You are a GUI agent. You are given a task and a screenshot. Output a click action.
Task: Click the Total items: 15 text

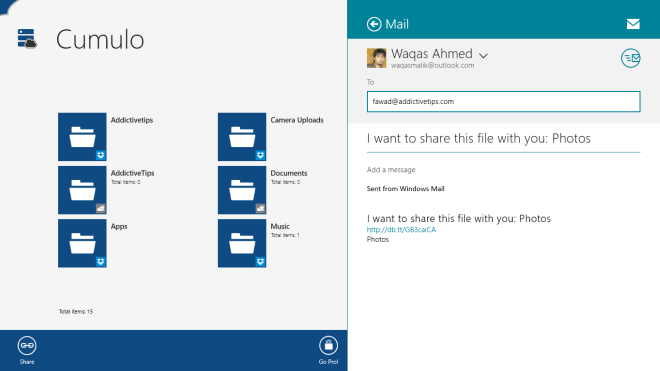[x=76, y=312]
